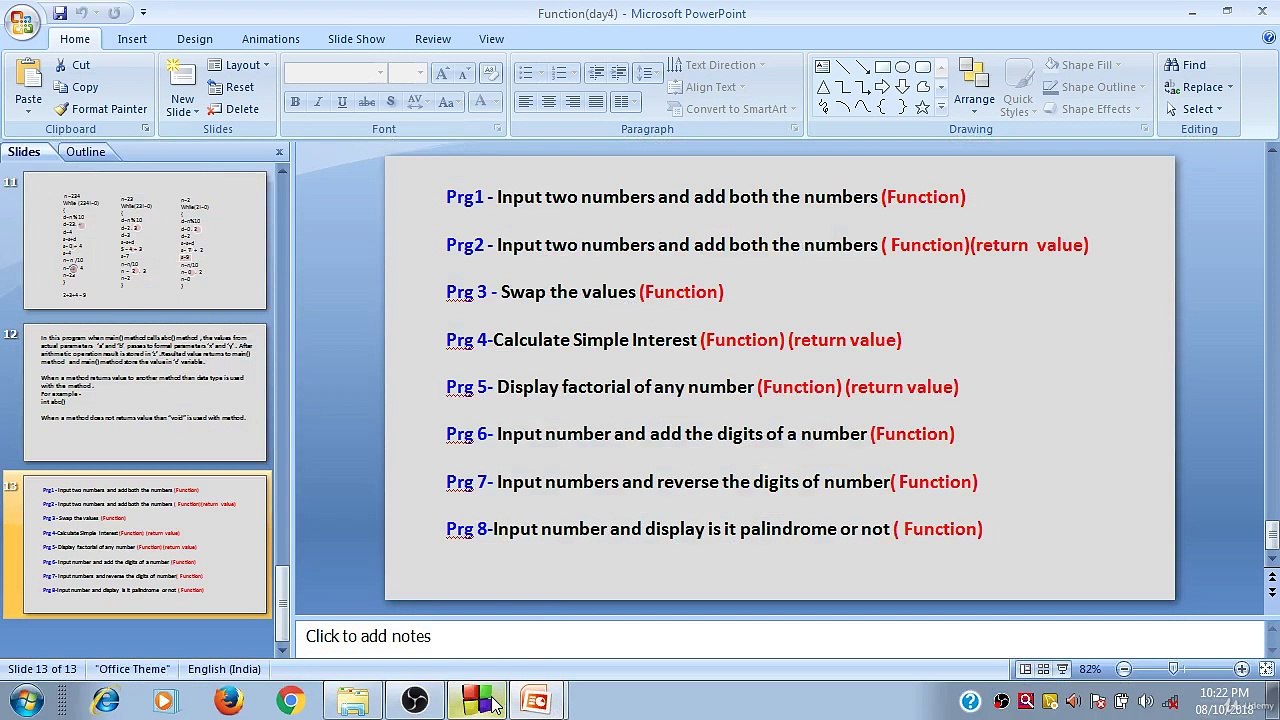Launch Google Chrome from the taskbar
Image resolution: width=1280 pixels, height=720 pixels.
click(x=290, y=700)
